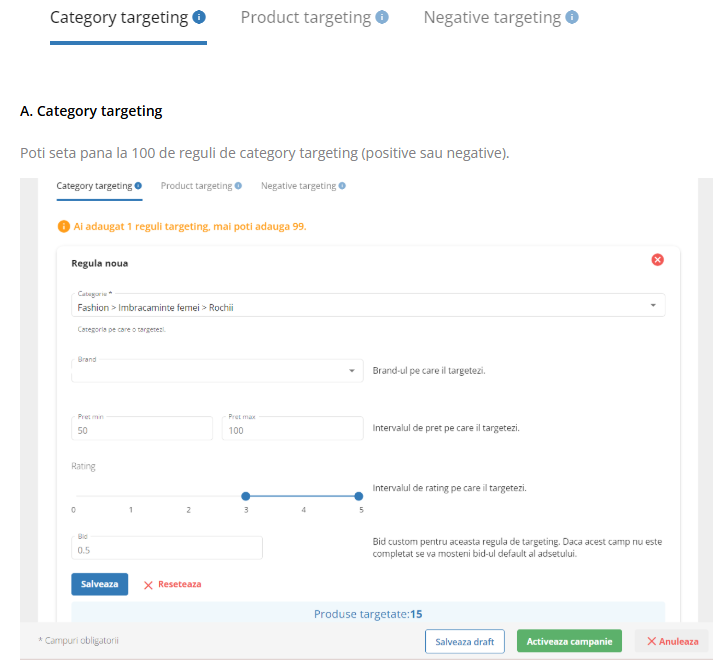Open the small Negative targeting tab

[x=298, y=186]
